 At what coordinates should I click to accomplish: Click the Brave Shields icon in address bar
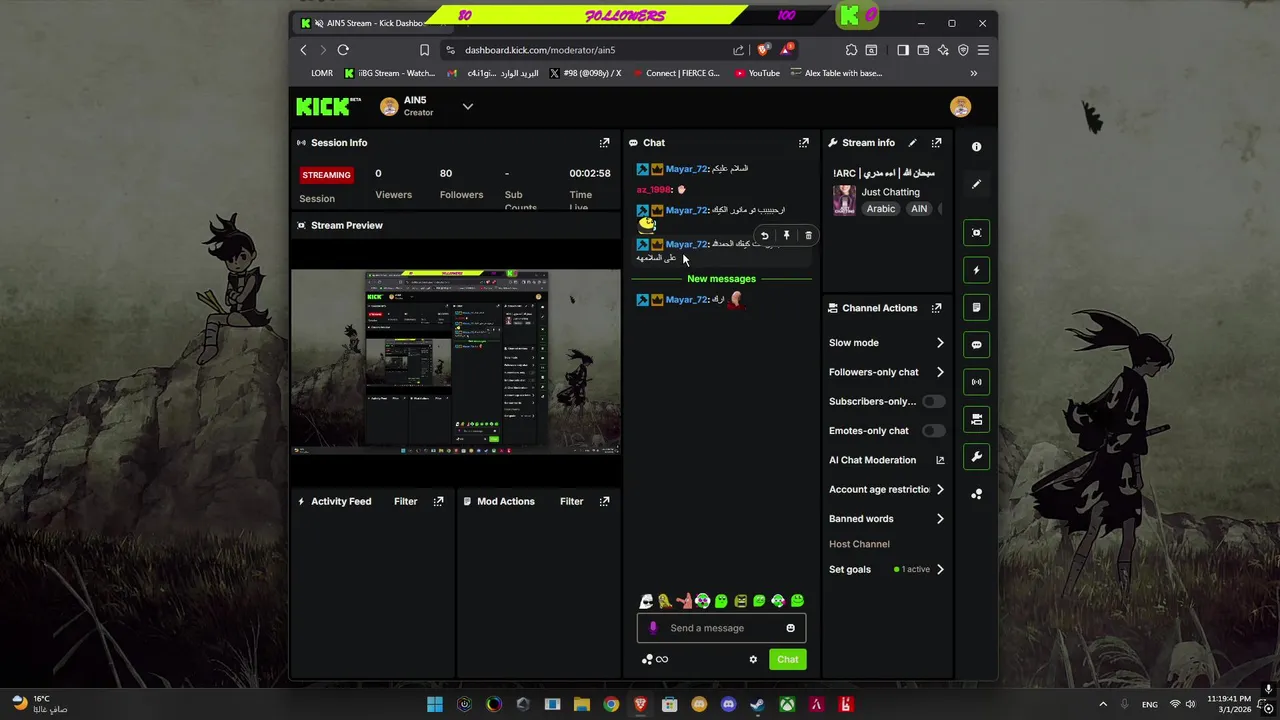click(x=764, y=50)
